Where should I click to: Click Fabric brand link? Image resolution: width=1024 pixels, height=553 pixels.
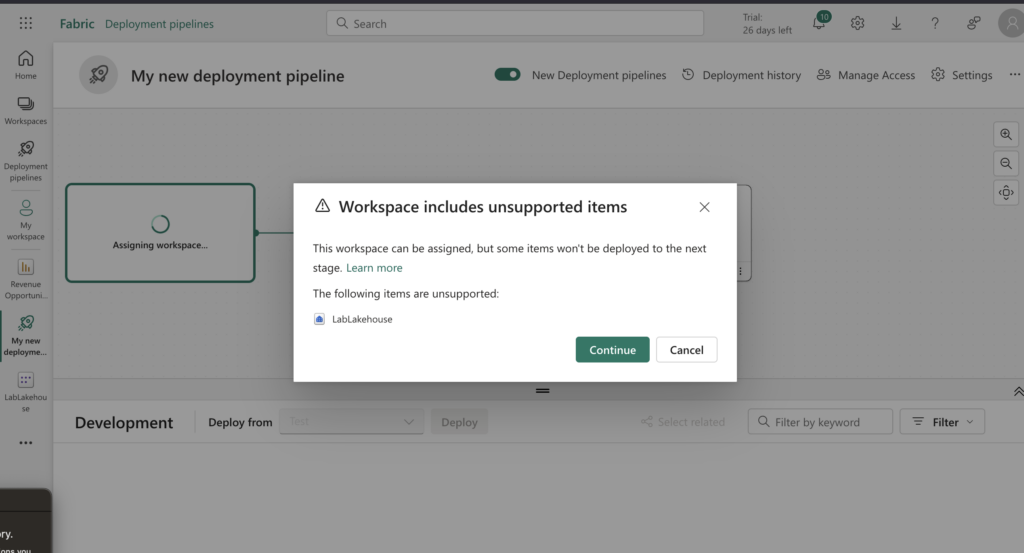77,24
